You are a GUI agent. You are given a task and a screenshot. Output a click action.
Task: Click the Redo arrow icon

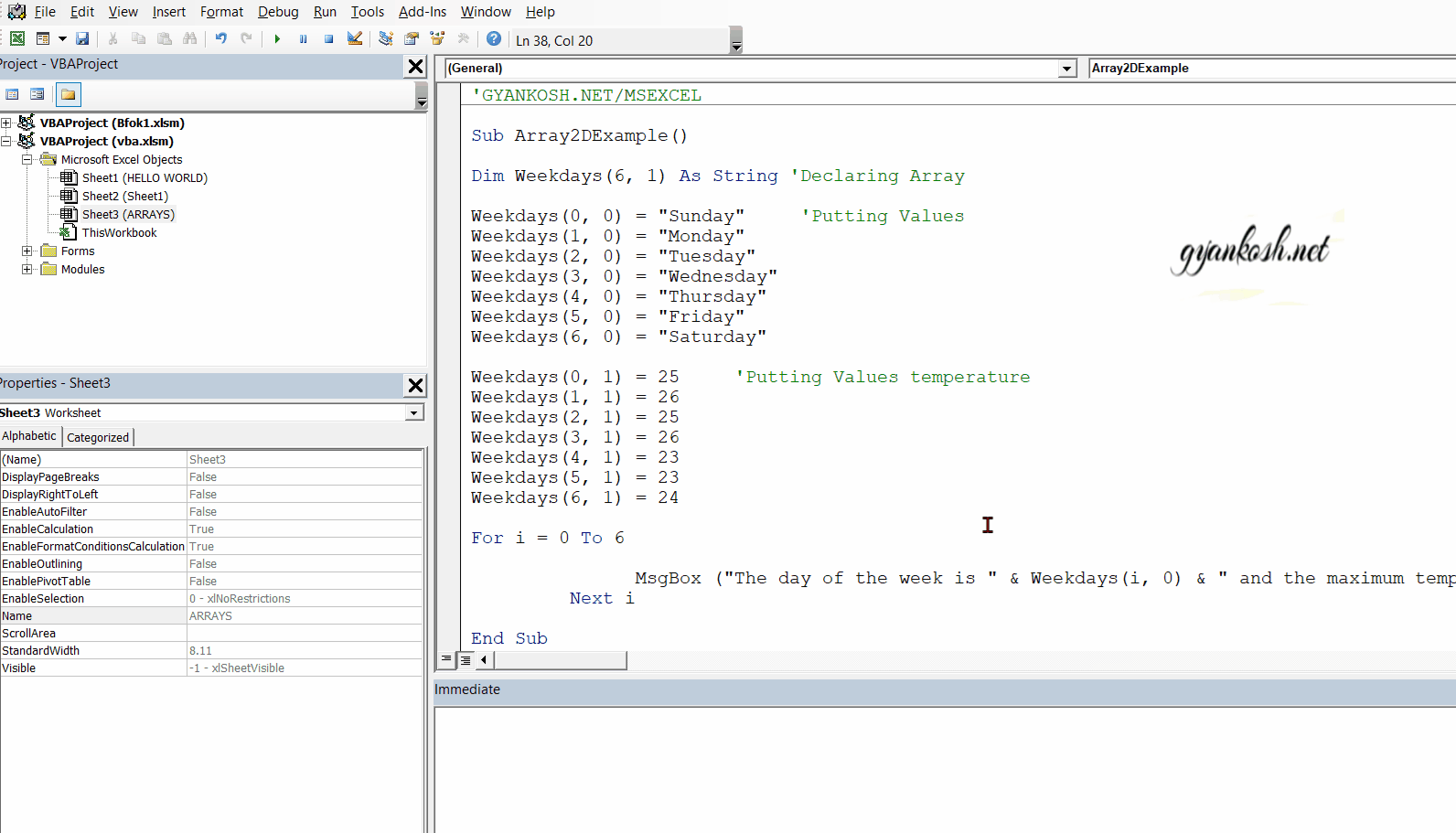click(246, 38)
